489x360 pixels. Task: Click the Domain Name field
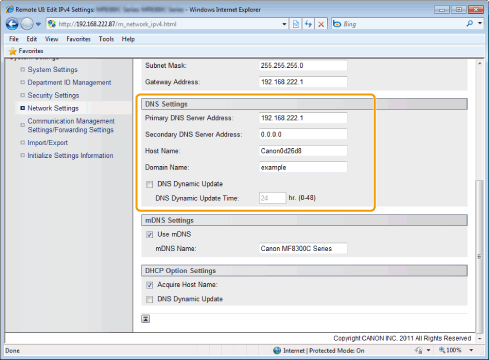click(x=303, y=167)
